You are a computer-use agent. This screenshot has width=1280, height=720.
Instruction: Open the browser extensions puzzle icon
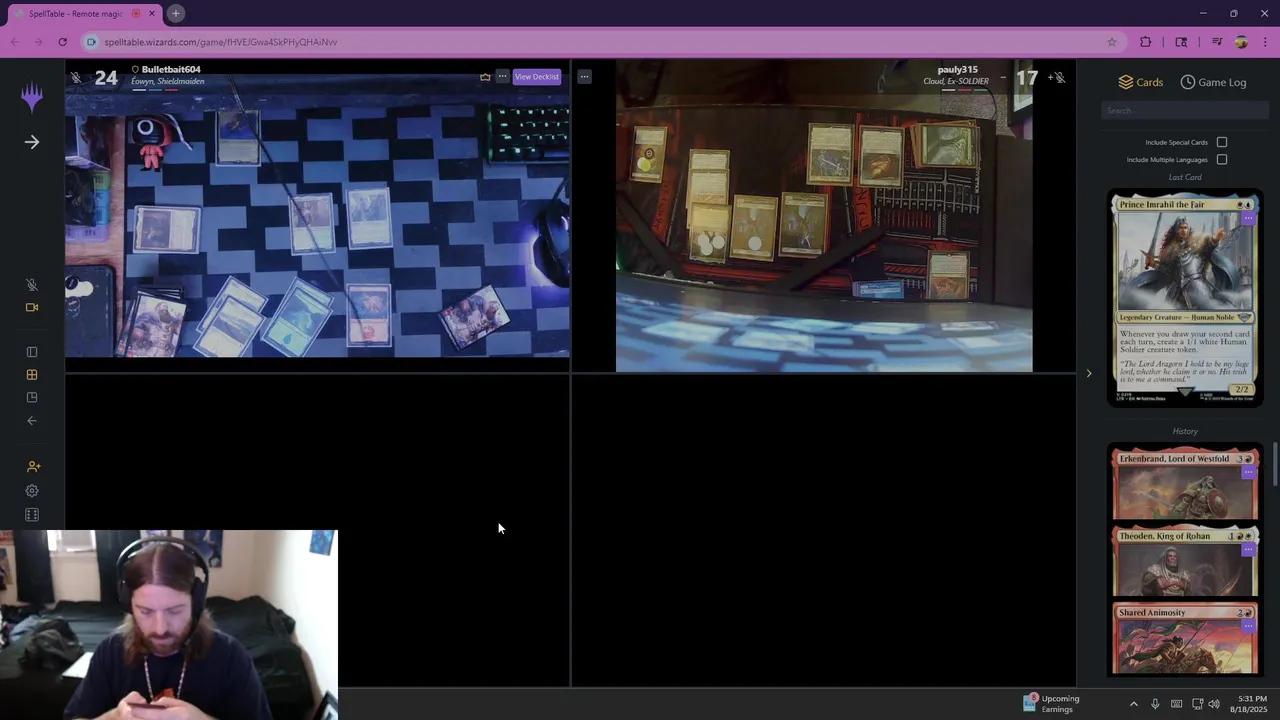1146,42
